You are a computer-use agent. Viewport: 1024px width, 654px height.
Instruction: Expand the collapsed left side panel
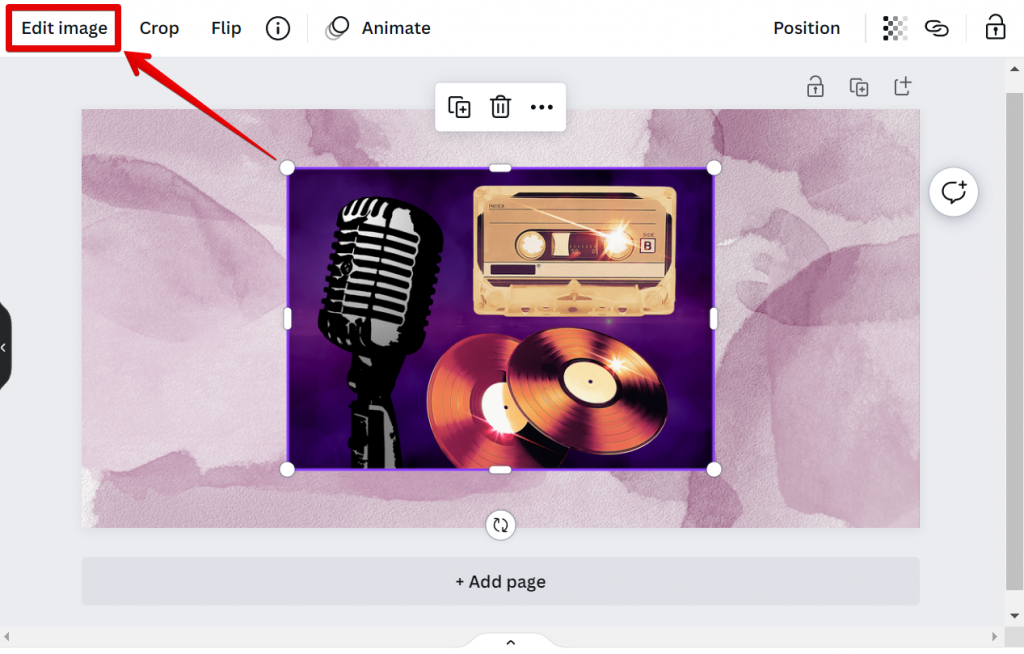(x=5, y=347)
